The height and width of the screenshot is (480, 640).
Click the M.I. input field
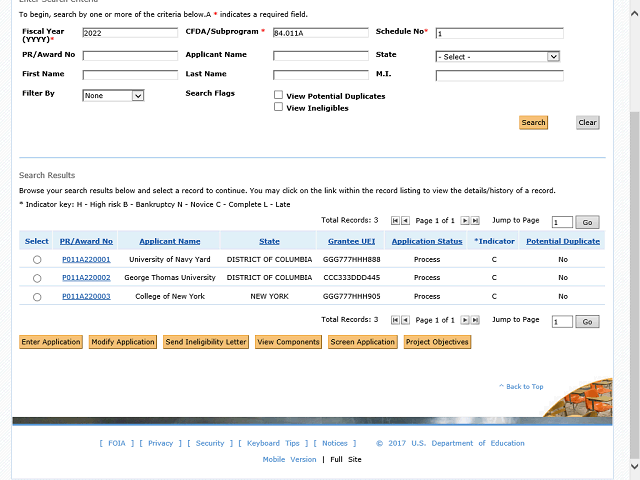click(x=500, y=76)
